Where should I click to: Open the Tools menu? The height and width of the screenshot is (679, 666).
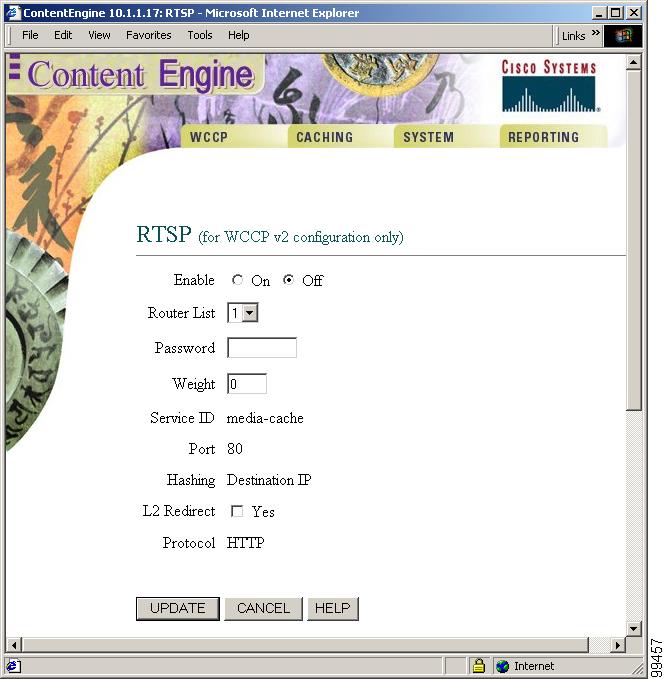(200, 35)
